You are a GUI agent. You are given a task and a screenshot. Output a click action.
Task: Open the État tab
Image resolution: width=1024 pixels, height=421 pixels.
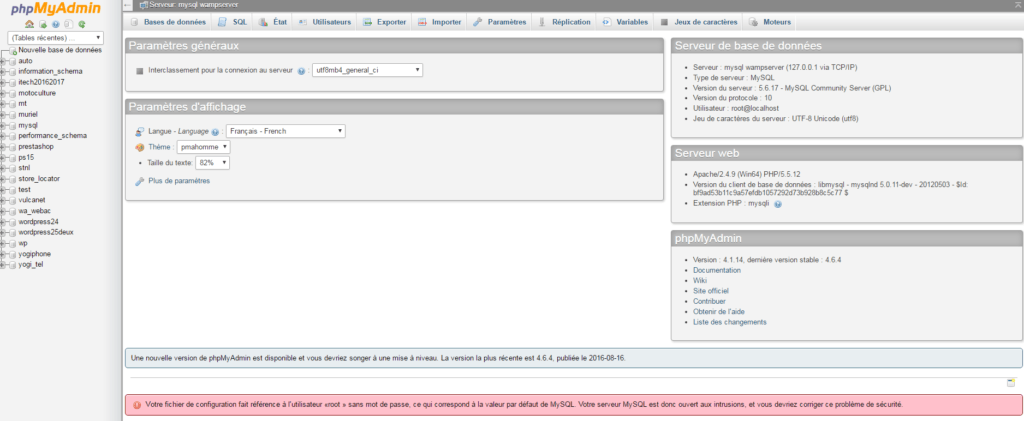(272, 22)
